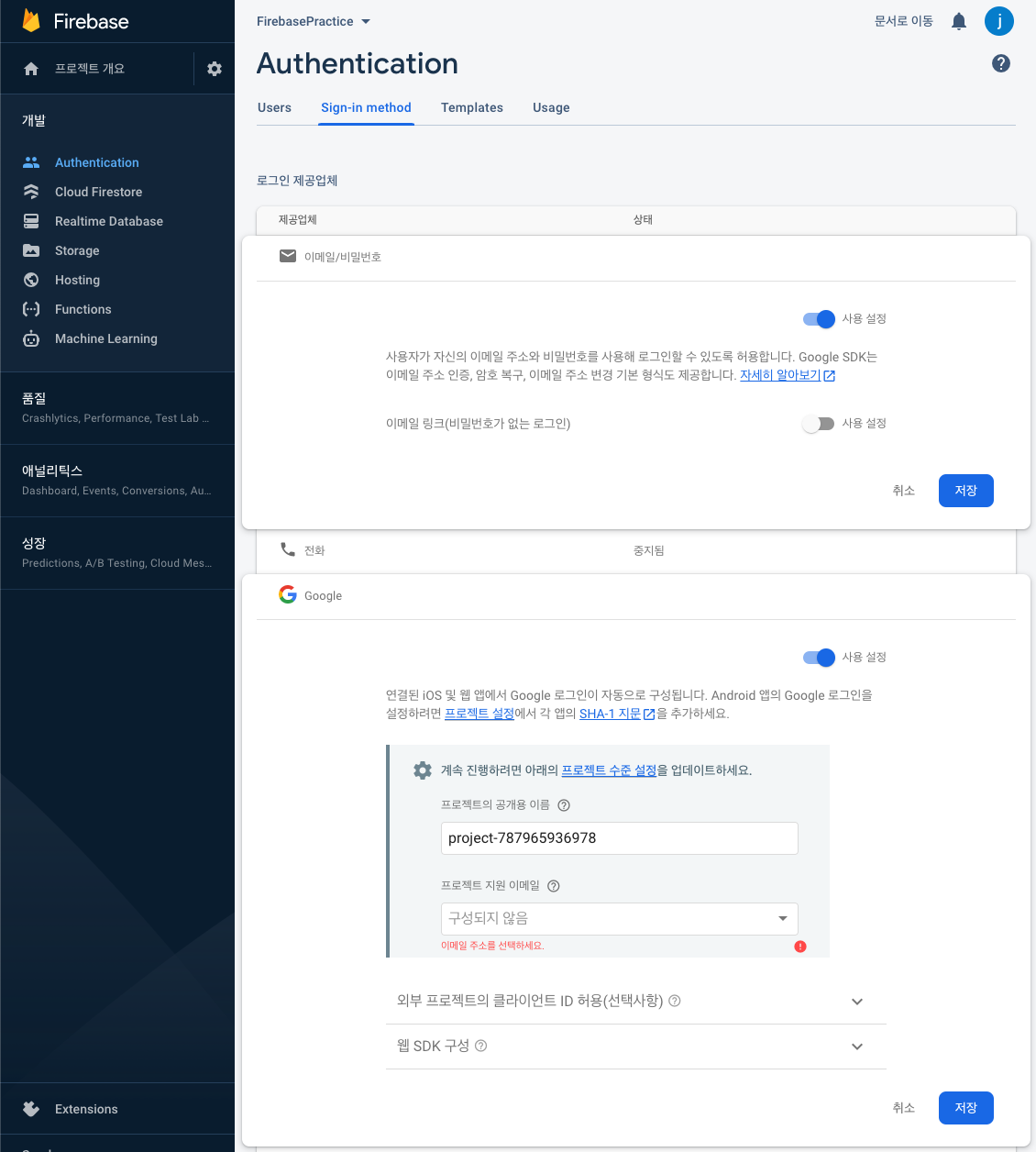Open Storage in sidebar

point(77,250)
